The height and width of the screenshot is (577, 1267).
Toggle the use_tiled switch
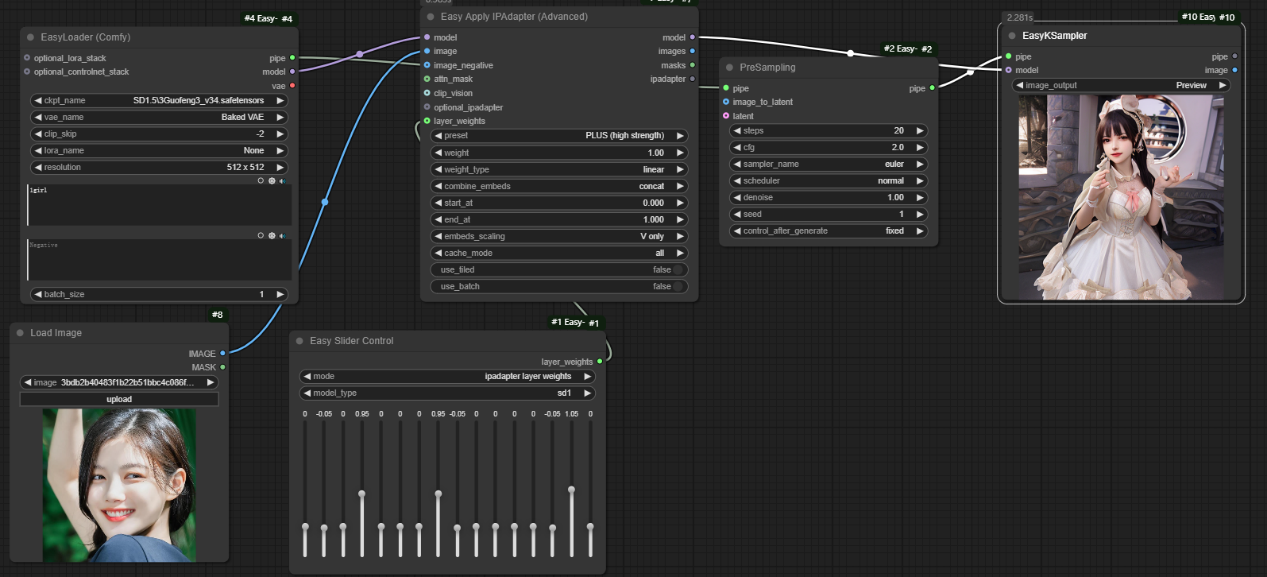pyautogui.click(x=679, y=270)
